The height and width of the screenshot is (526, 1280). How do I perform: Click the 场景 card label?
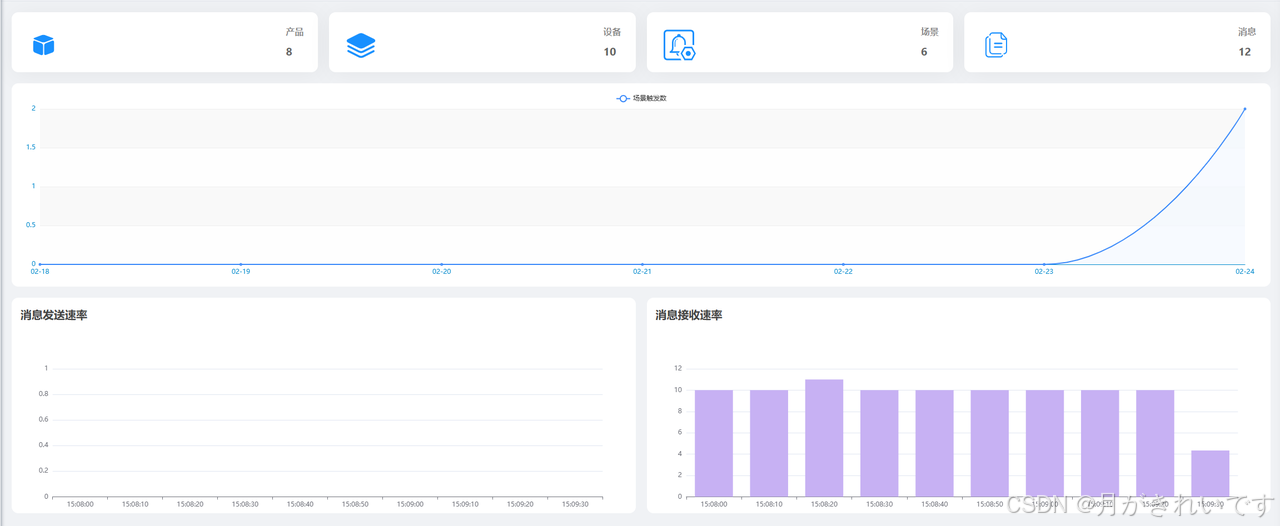[930, 32]
